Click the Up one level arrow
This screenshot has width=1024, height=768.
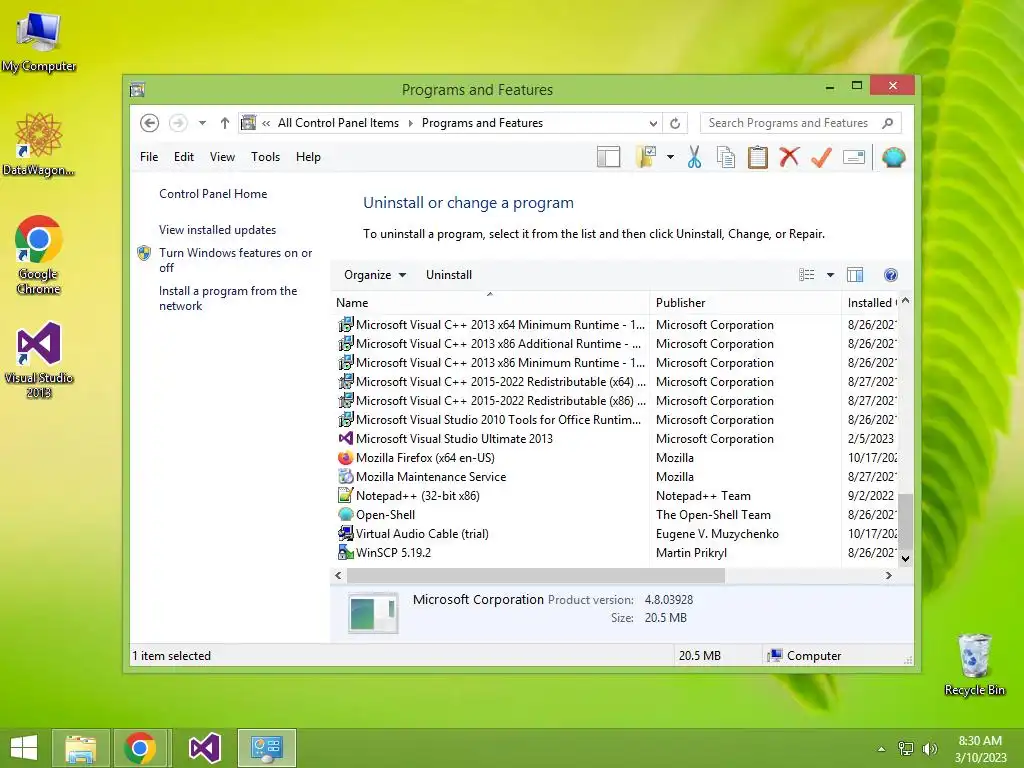click(225, 123)
